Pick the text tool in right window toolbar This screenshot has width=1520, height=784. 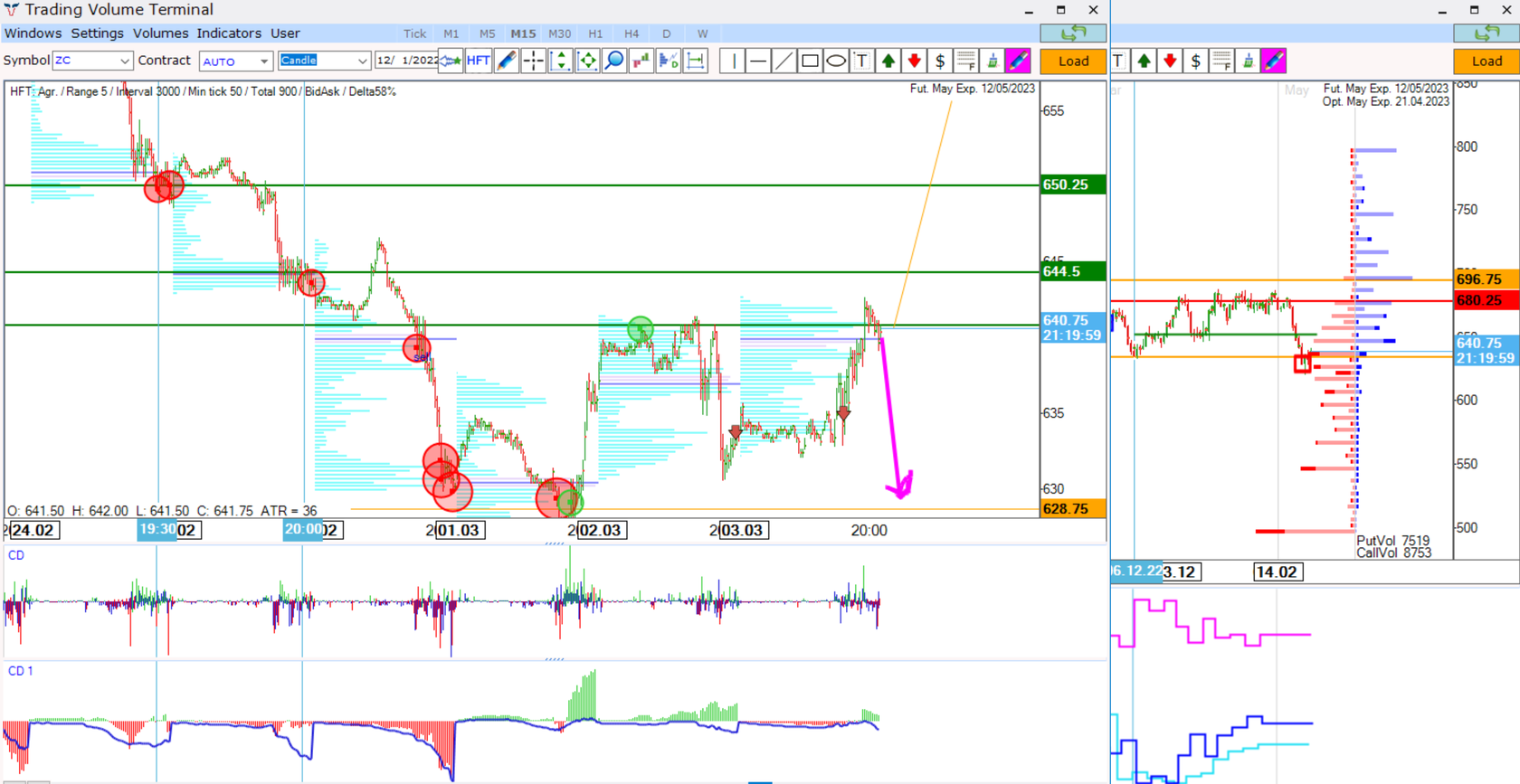coord(1118,61)
